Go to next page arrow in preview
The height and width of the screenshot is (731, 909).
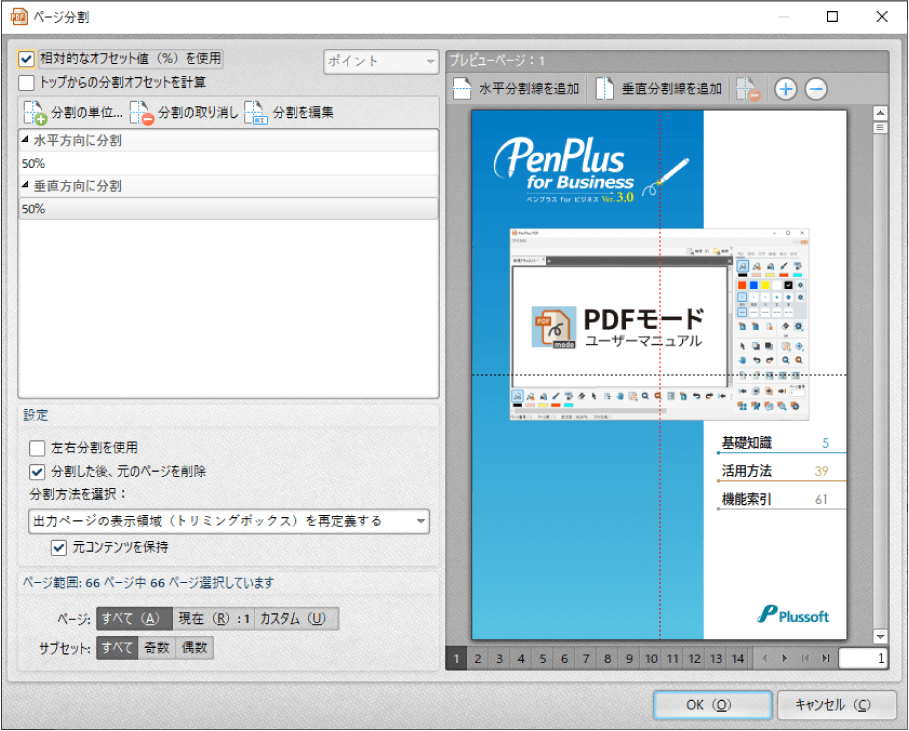click(784, 658)
